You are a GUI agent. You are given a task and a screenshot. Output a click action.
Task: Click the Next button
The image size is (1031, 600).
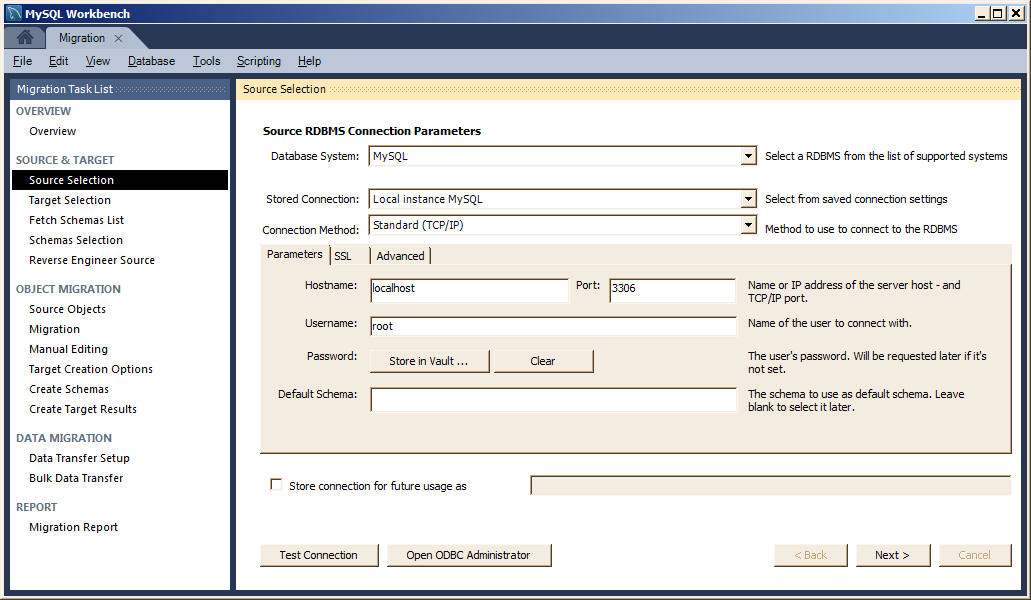point(892,555)
